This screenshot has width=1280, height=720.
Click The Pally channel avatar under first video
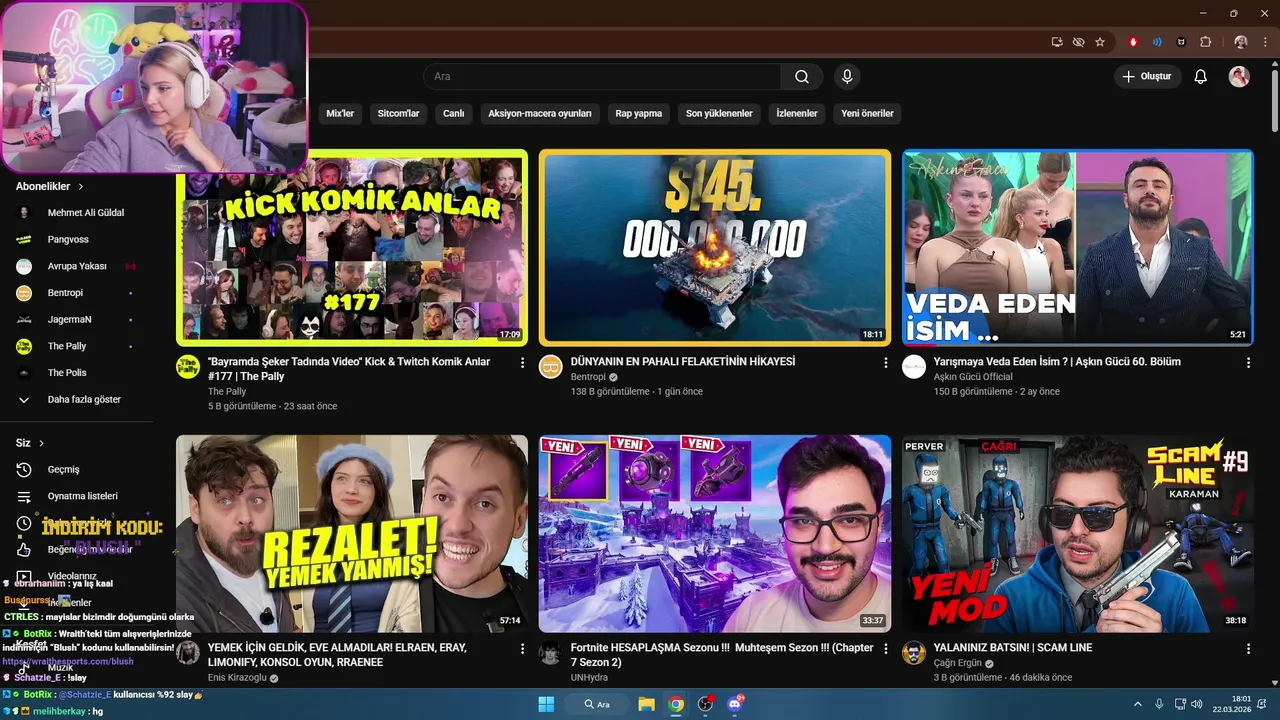188,366
